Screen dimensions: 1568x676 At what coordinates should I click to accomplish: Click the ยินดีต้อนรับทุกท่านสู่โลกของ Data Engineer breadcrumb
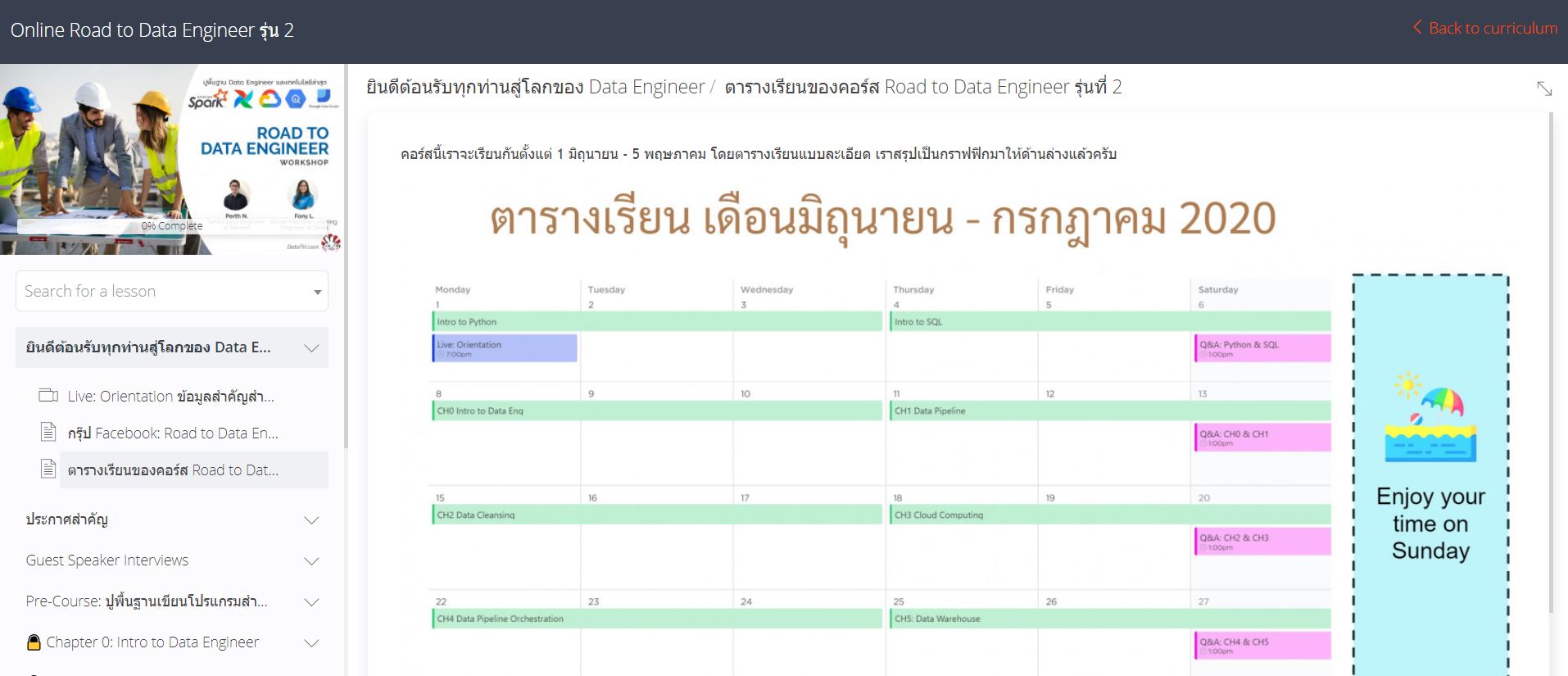(535, 87)
